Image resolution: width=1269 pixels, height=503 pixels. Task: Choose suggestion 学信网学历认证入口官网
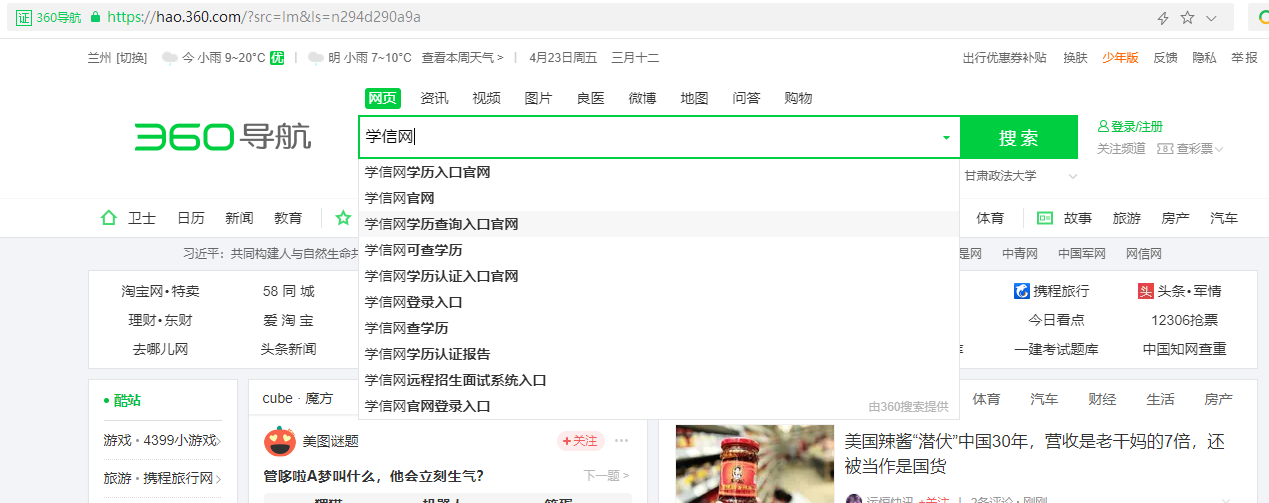point(659,276)
